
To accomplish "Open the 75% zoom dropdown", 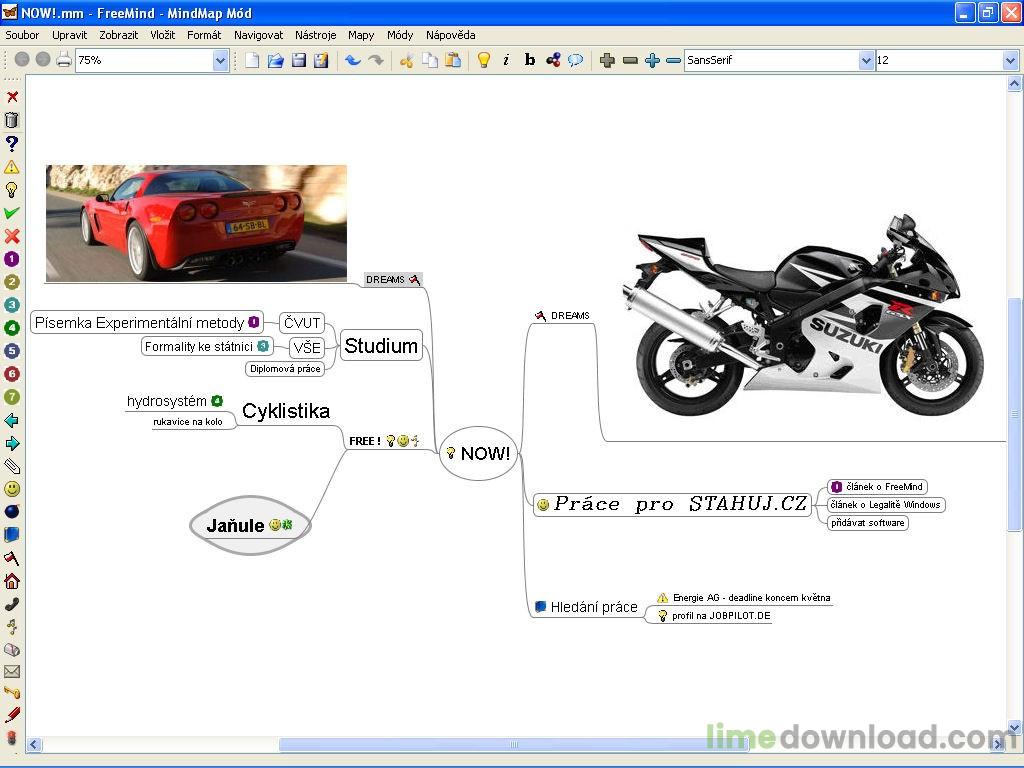I will pyautogui.click(x=220, y=61).
